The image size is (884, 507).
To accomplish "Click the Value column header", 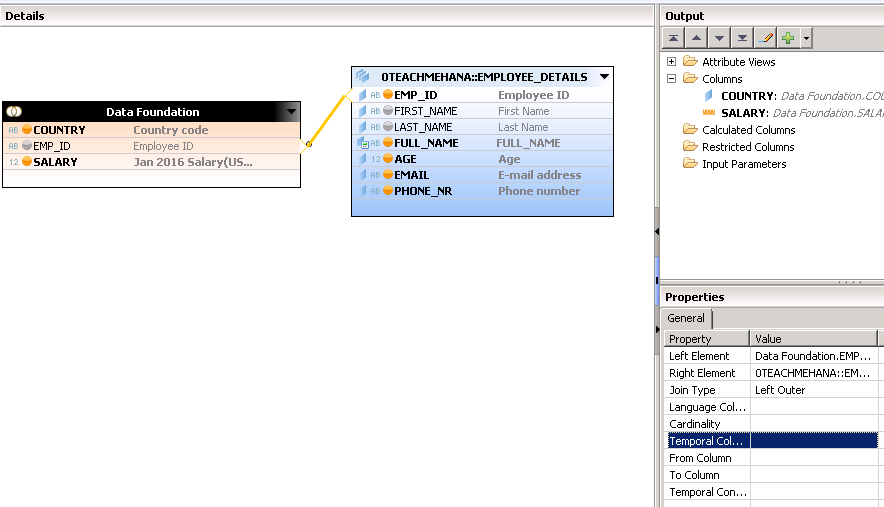I will pyautogui.click(x=814, y=338).
